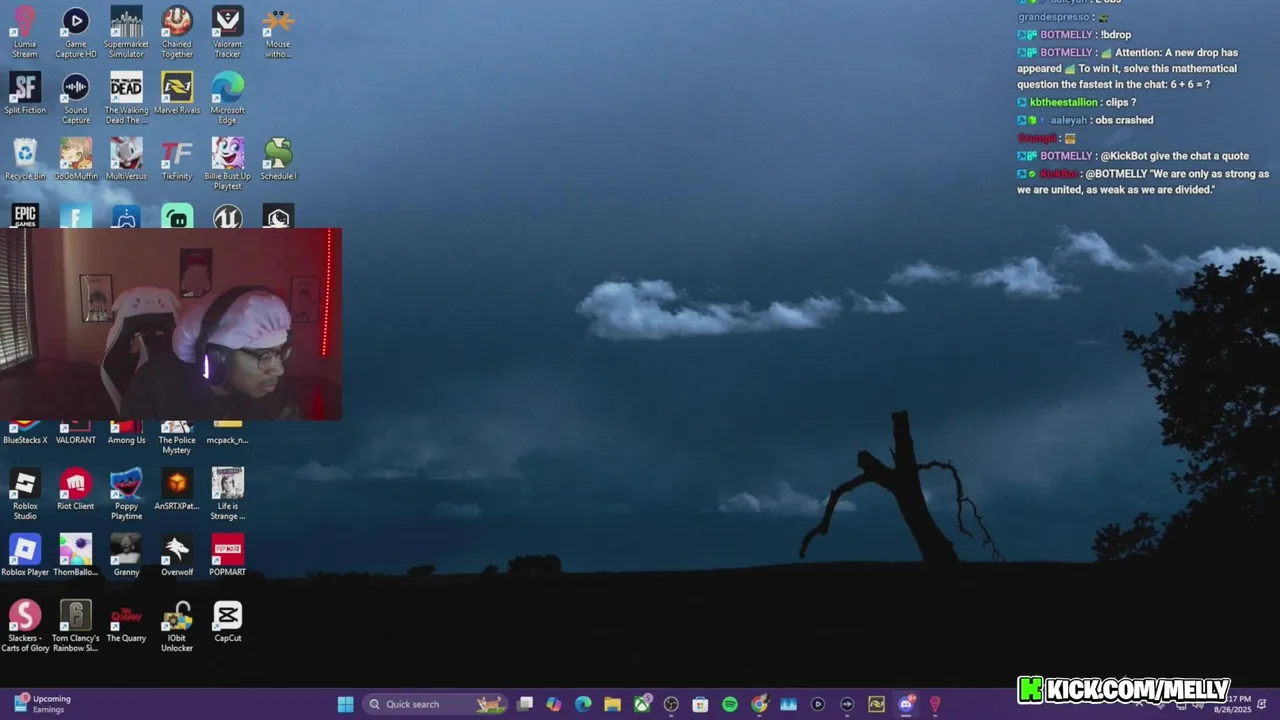Select the Chained Together shortcut
1280x720 pixels.
pyautogui.click(x=177, y=32)
